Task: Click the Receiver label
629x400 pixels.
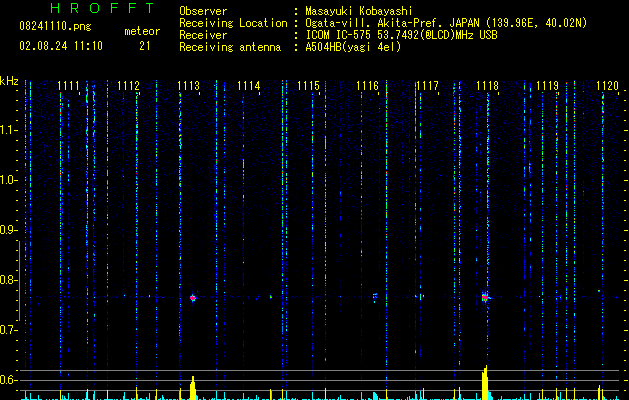Action: pos(203,35)
